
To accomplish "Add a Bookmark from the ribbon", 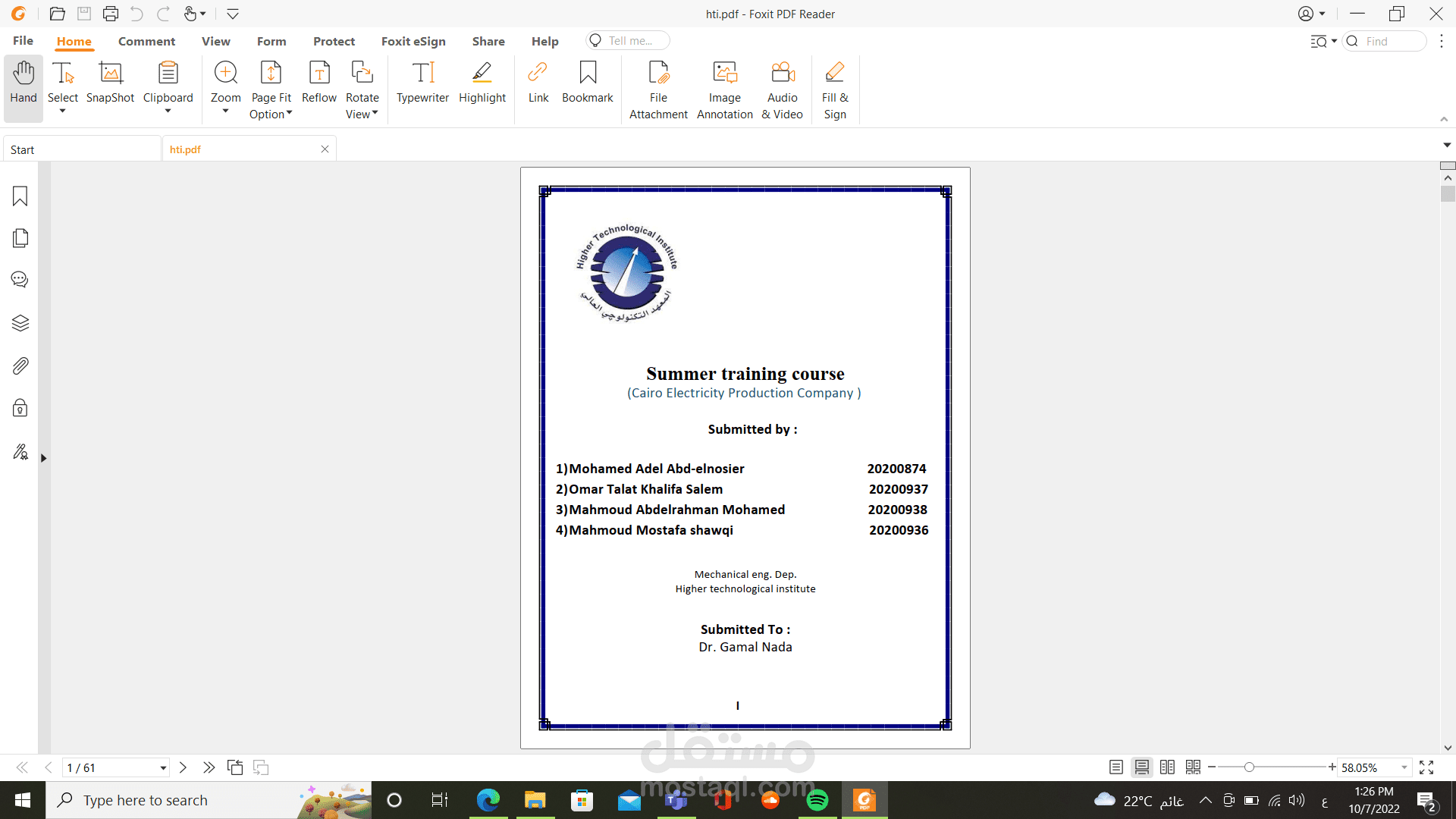I will [x=587, y=83].
